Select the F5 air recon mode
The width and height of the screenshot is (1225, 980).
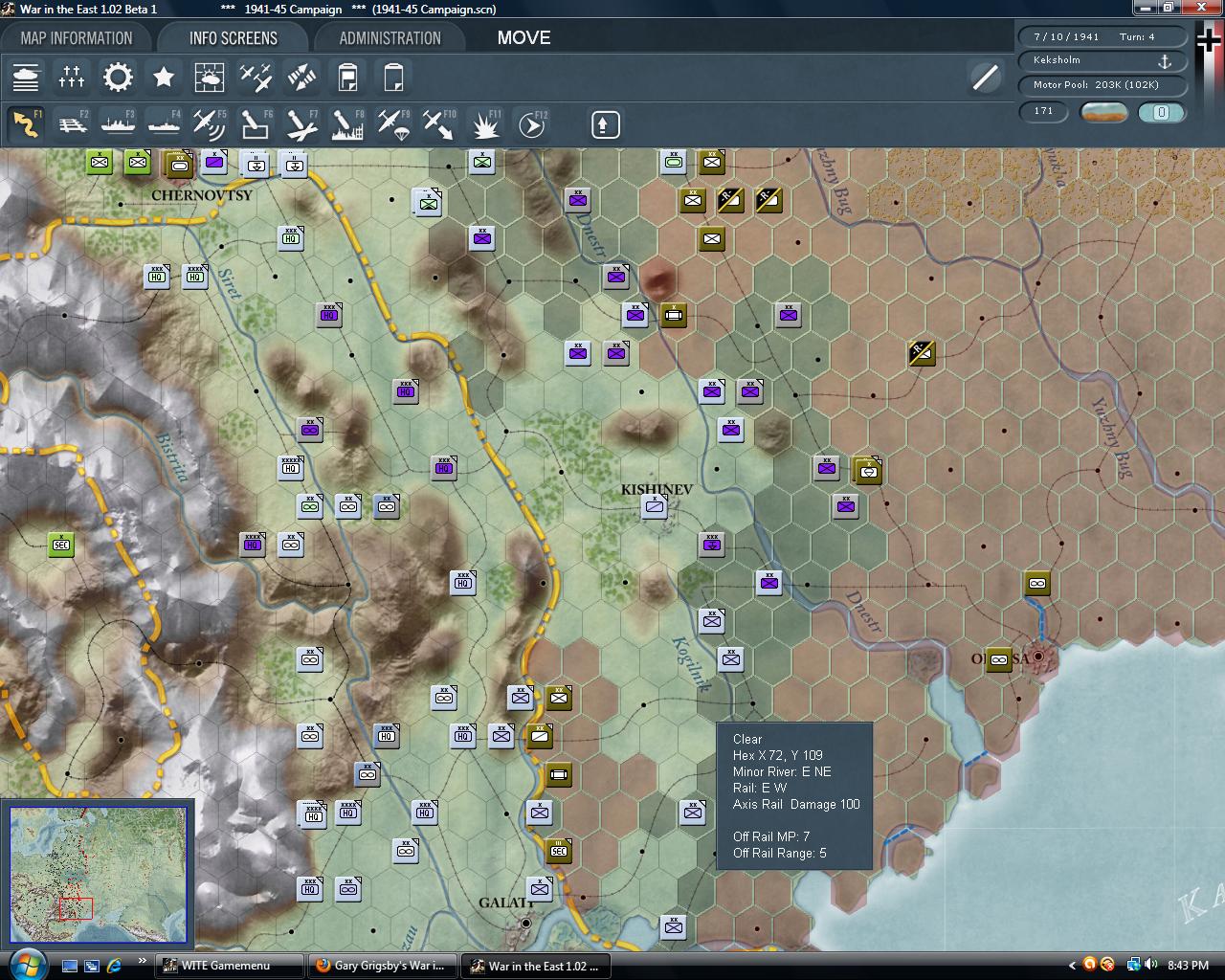click(210, 124)
